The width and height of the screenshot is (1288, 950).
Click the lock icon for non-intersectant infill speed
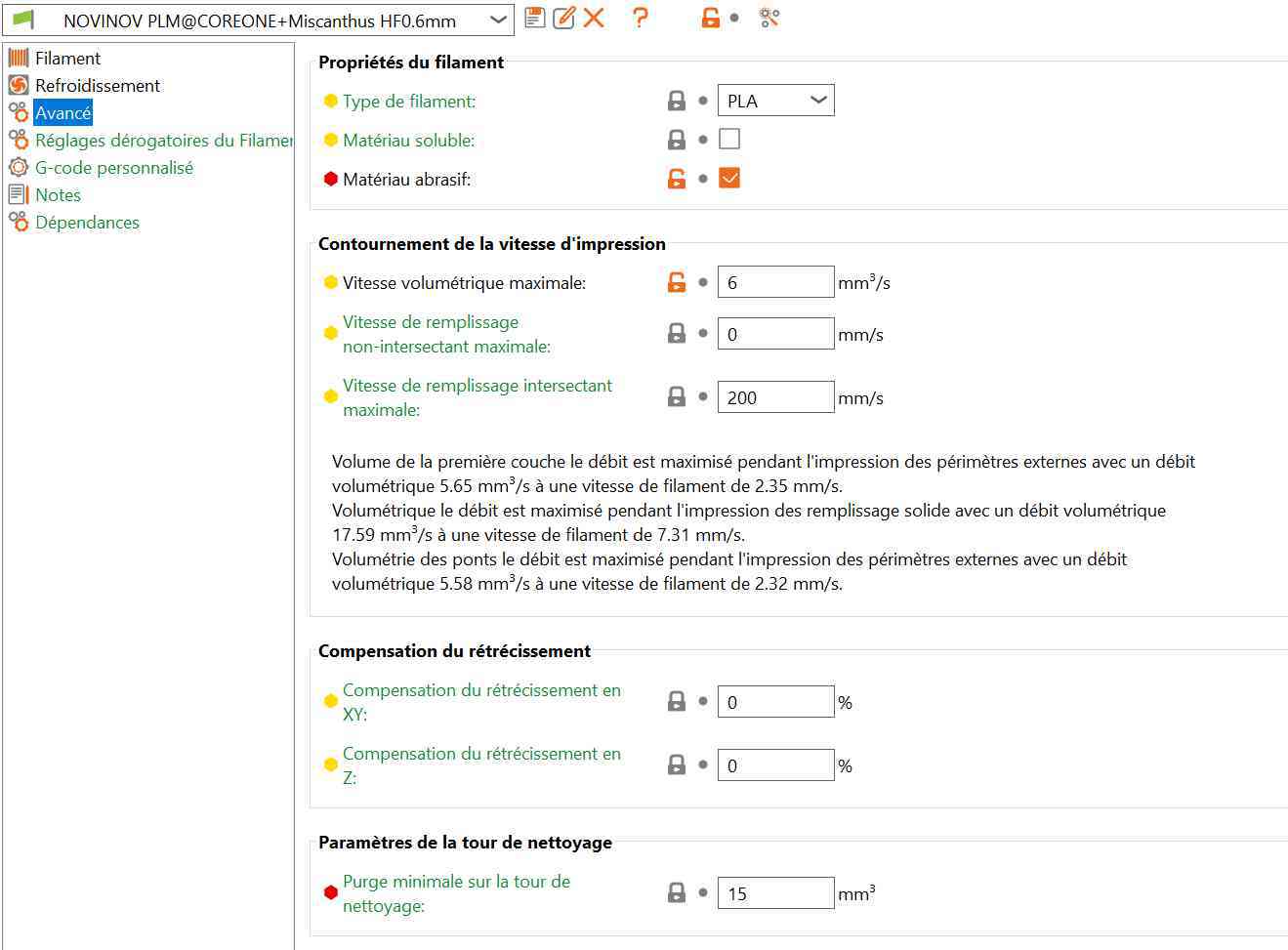pyautogui.click(x=677, y=334)
